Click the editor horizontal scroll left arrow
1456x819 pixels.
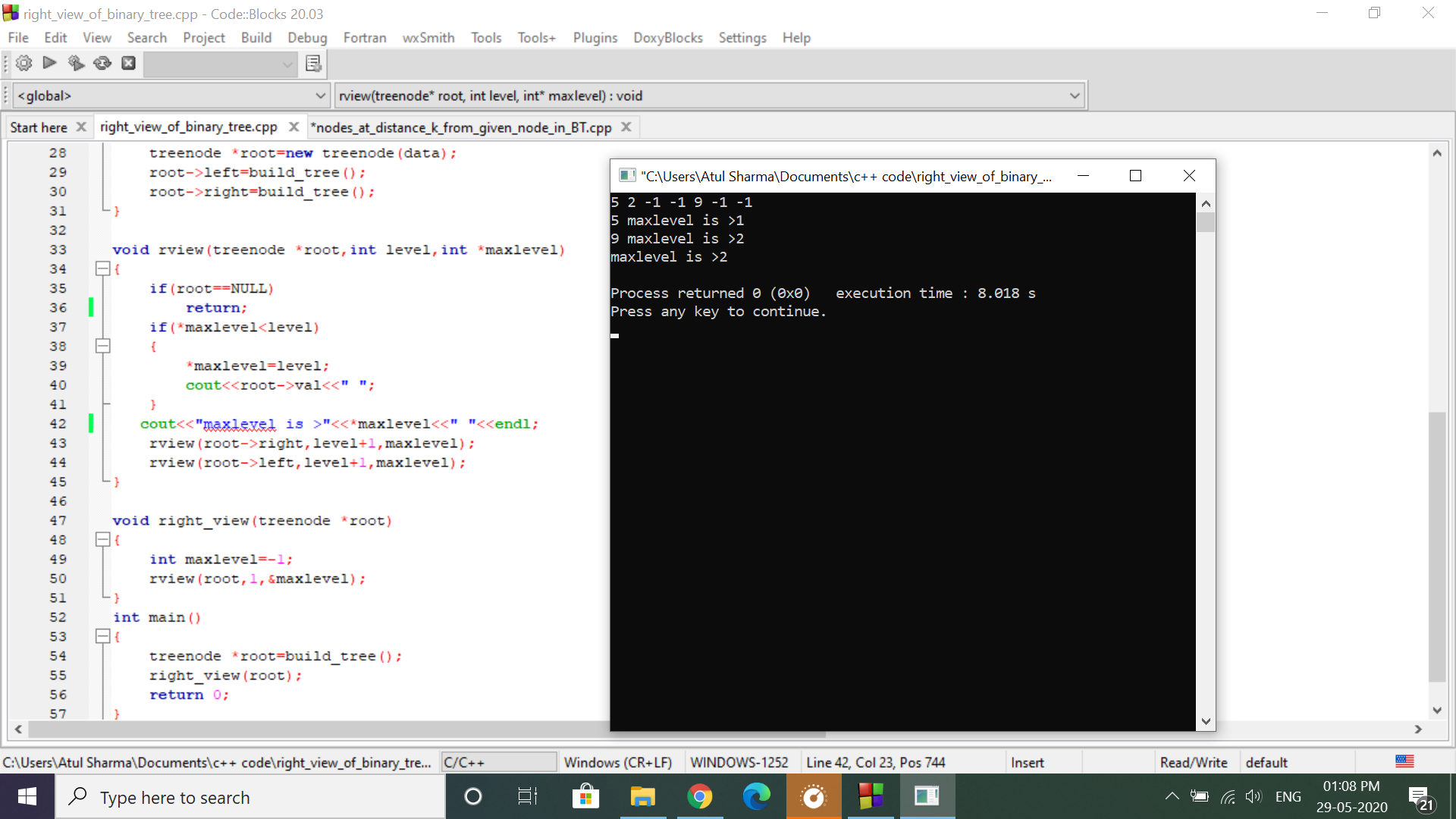point(18,730)
